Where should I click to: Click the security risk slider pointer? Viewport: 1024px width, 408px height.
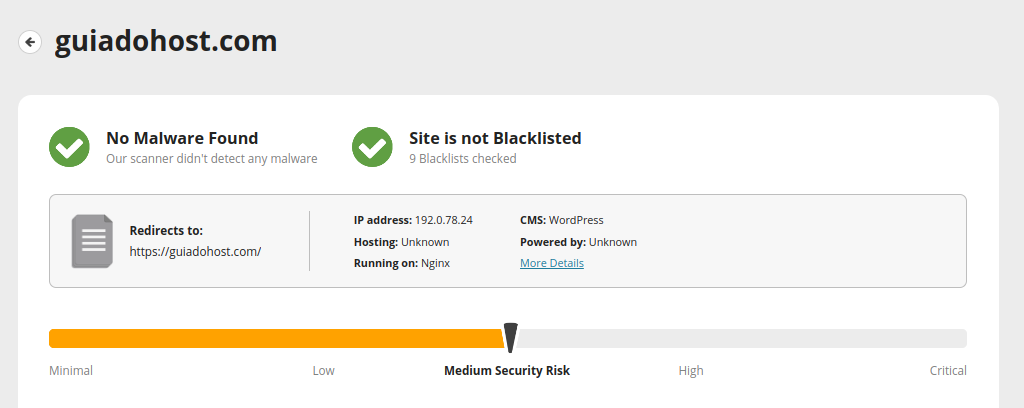[510, 337]
